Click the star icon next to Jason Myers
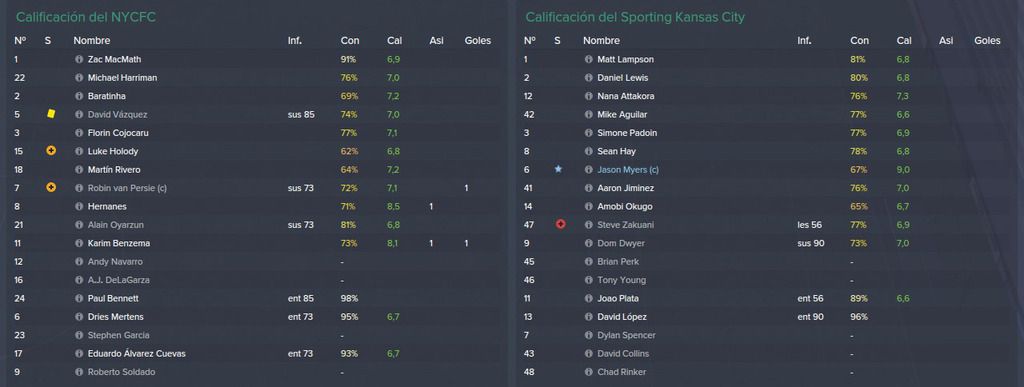Screen dimensions: 1024x387 (558, 169)
